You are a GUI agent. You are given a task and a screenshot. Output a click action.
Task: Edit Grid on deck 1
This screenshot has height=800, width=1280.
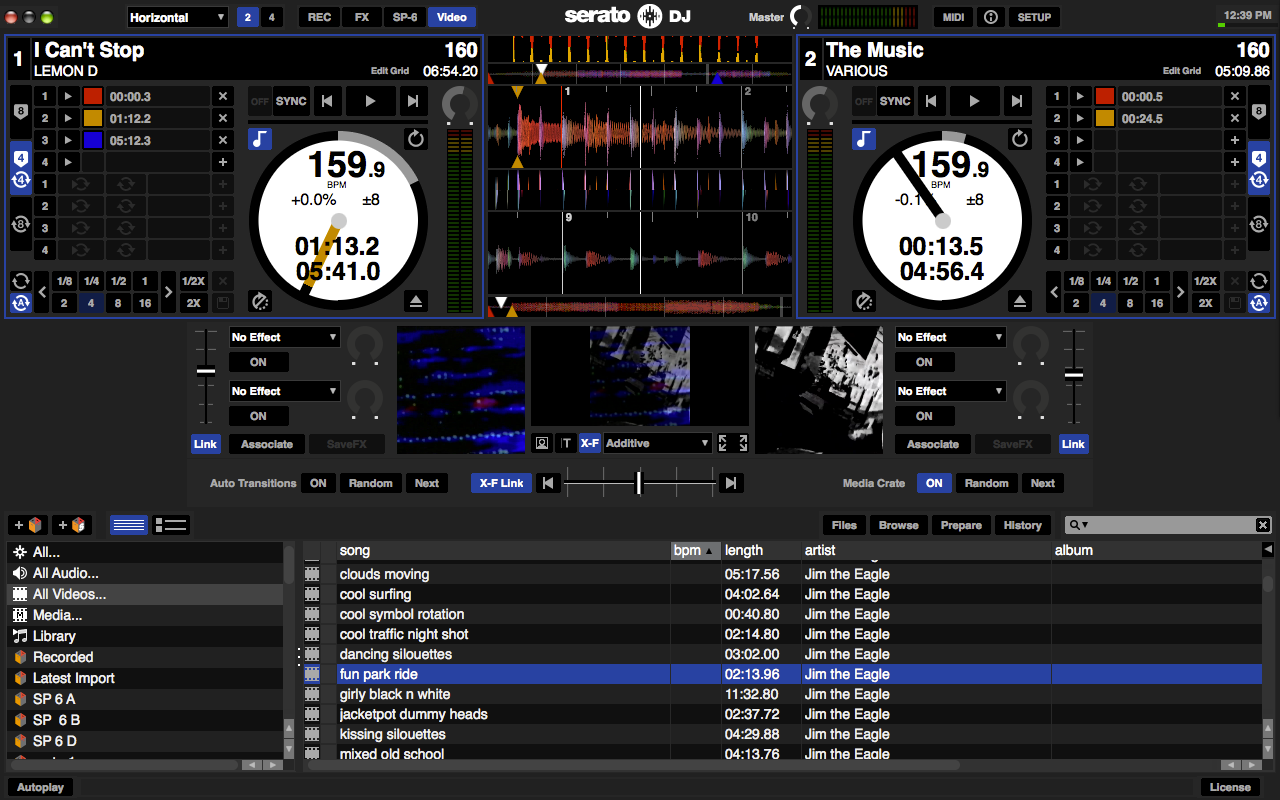(390, 71)
